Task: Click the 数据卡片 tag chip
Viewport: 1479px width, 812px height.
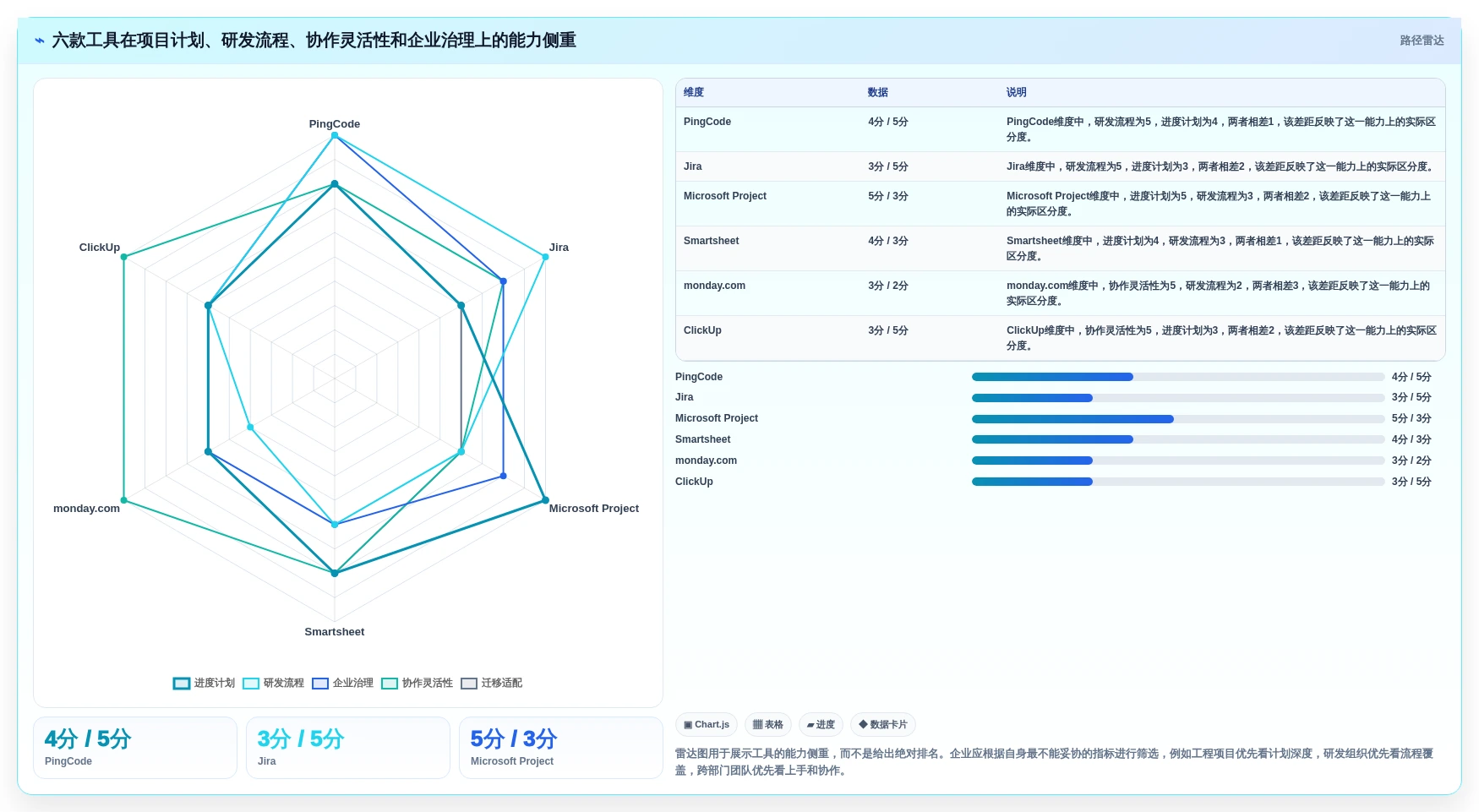Action: [x=883, y=724]
